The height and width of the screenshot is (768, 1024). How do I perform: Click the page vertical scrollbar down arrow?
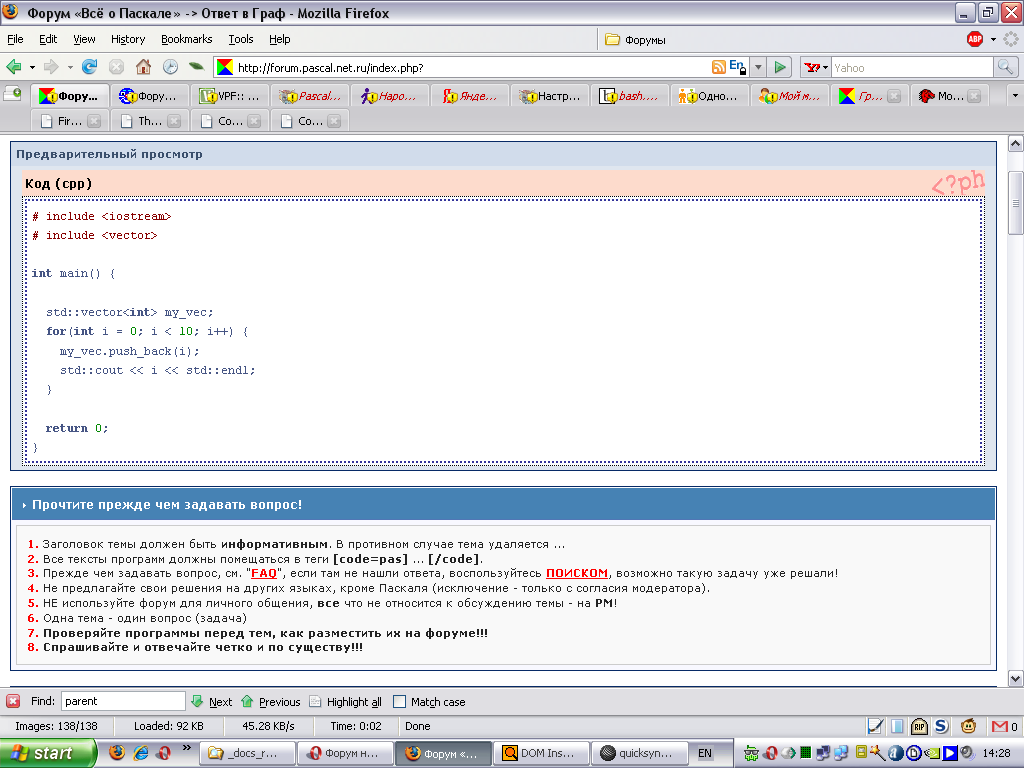click(x=1015, y=678)
